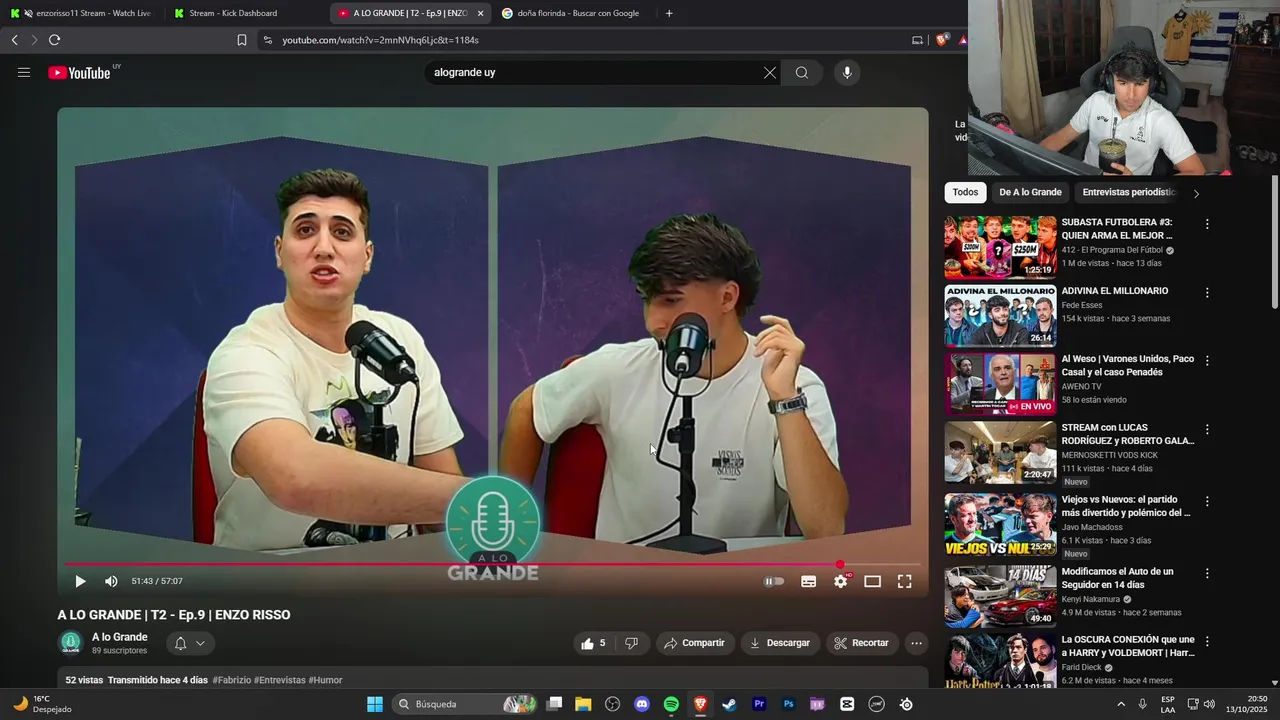The height and width of the screenshot is (720, 1280).
Task: Toggle subtitles in the video player
Action: click(809, 581)
